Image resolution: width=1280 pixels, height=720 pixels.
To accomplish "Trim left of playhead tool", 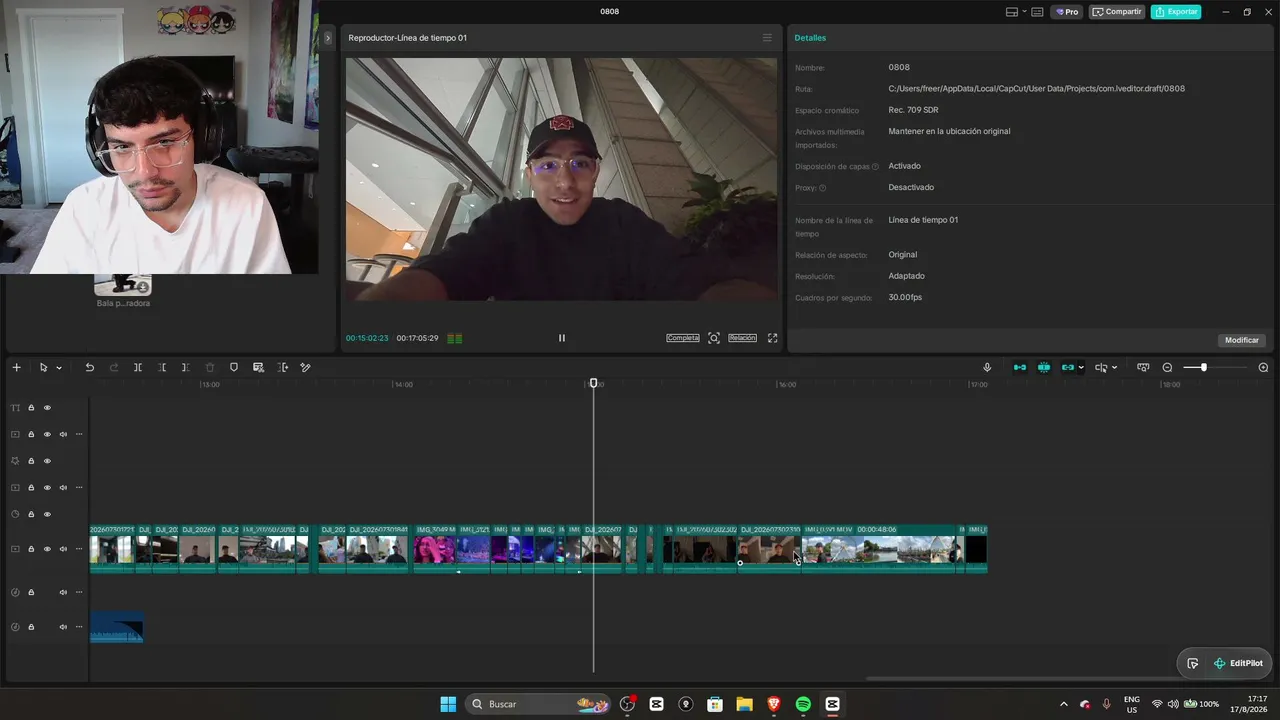I will (162, 367).
